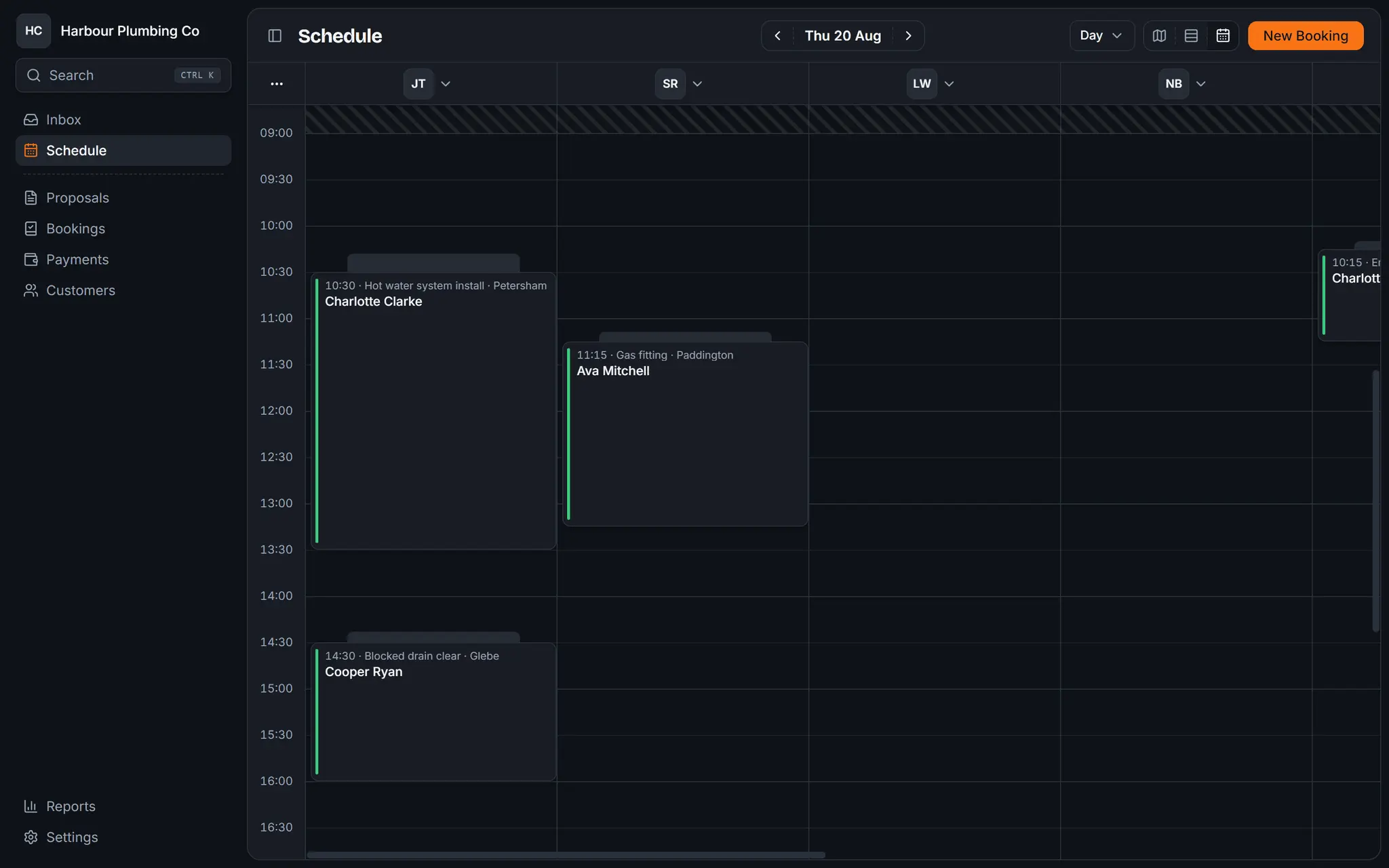Click the JT staff avatar badge

tap(418, 84)
